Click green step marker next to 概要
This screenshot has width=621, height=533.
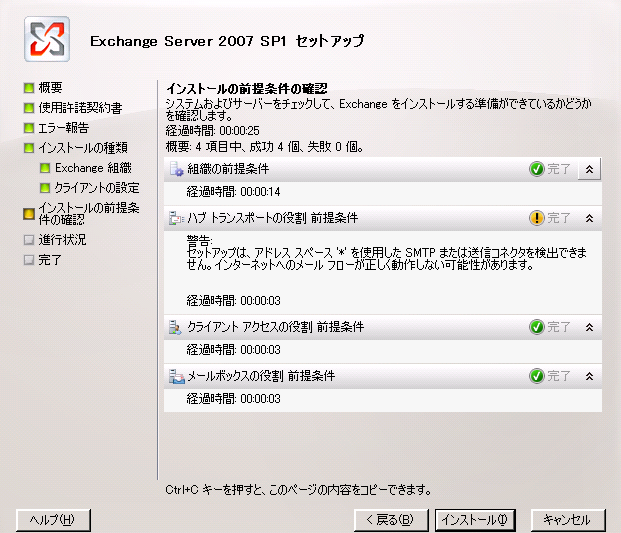[x=29, y=88]
